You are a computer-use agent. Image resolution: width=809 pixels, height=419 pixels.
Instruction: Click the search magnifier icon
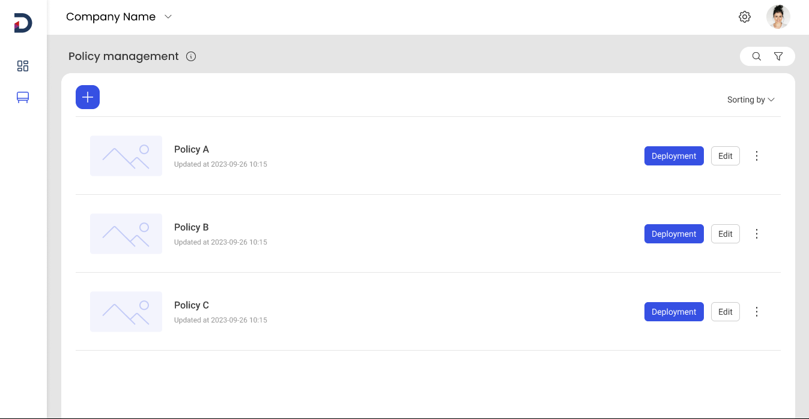tap(756, 56)
